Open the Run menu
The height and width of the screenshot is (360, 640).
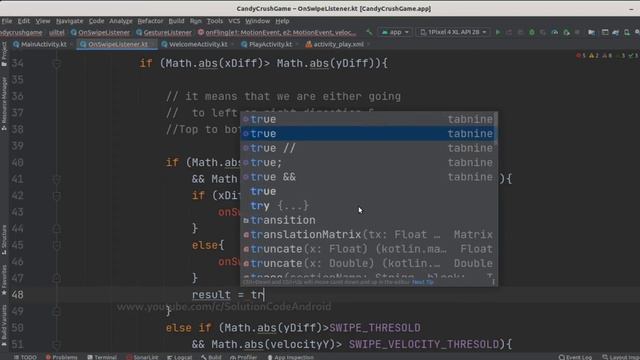tap(196, 21)
